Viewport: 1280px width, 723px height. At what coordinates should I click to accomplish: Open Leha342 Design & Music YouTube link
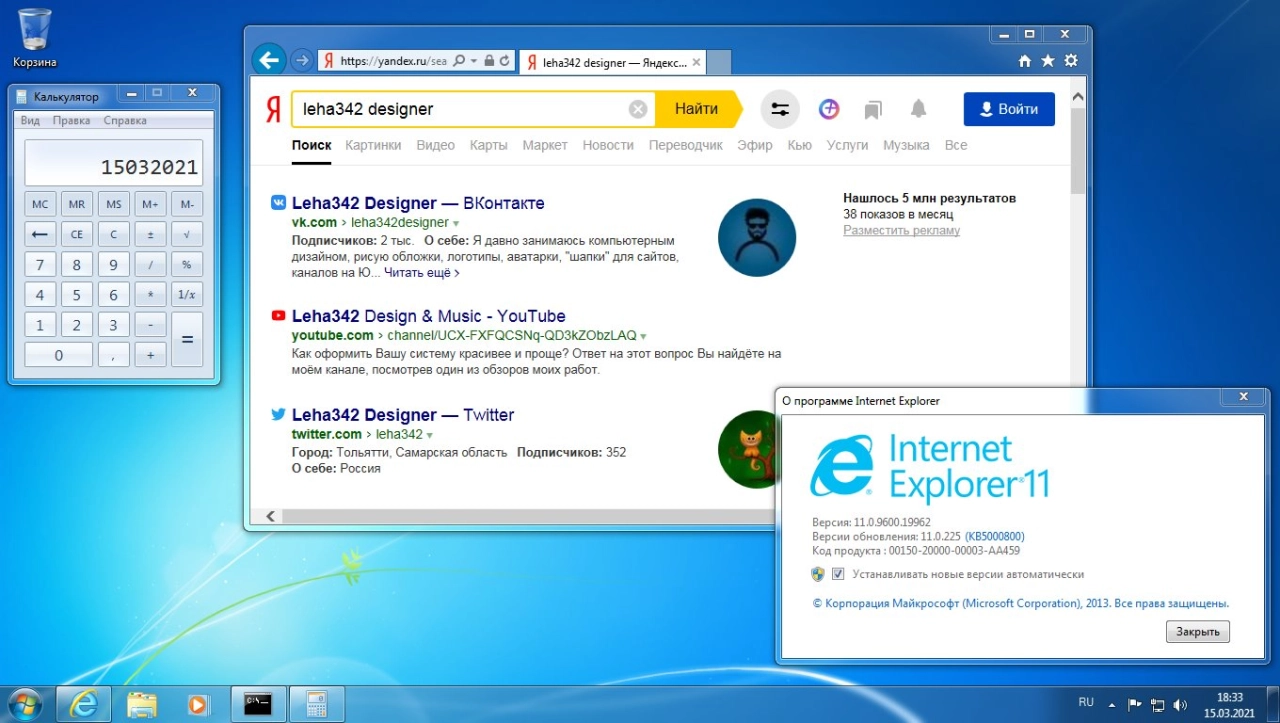pyautogui.click(x=428, y=316)
